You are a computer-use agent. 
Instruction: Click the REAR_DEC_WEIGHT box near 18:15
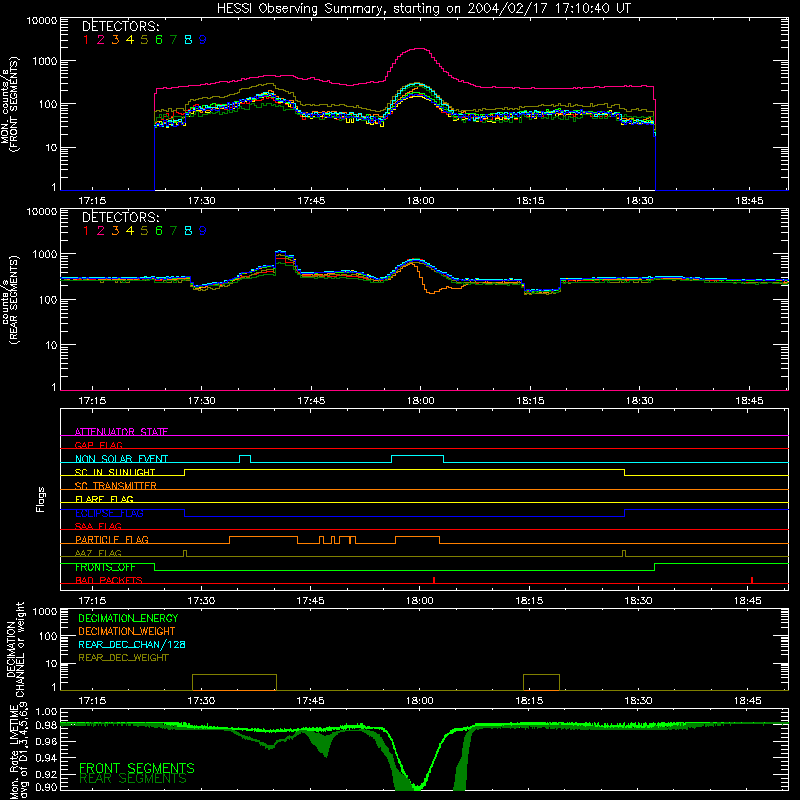[541, 682]
